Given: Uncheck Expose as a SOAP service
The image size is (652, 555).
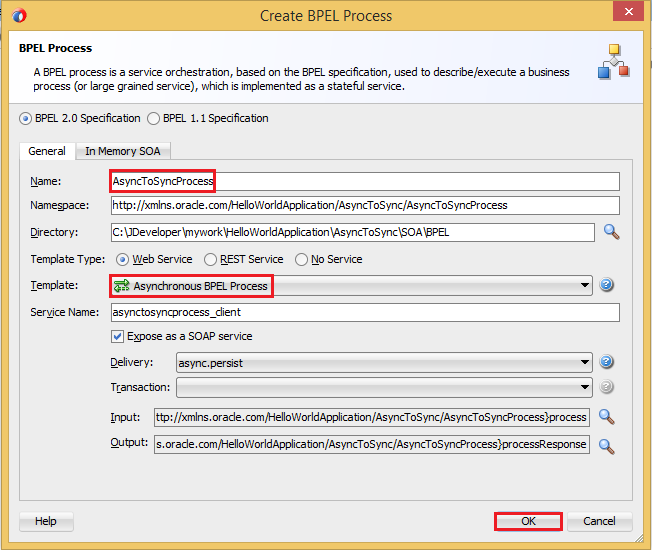Looking at the screenshot, I should click(118, 337).
